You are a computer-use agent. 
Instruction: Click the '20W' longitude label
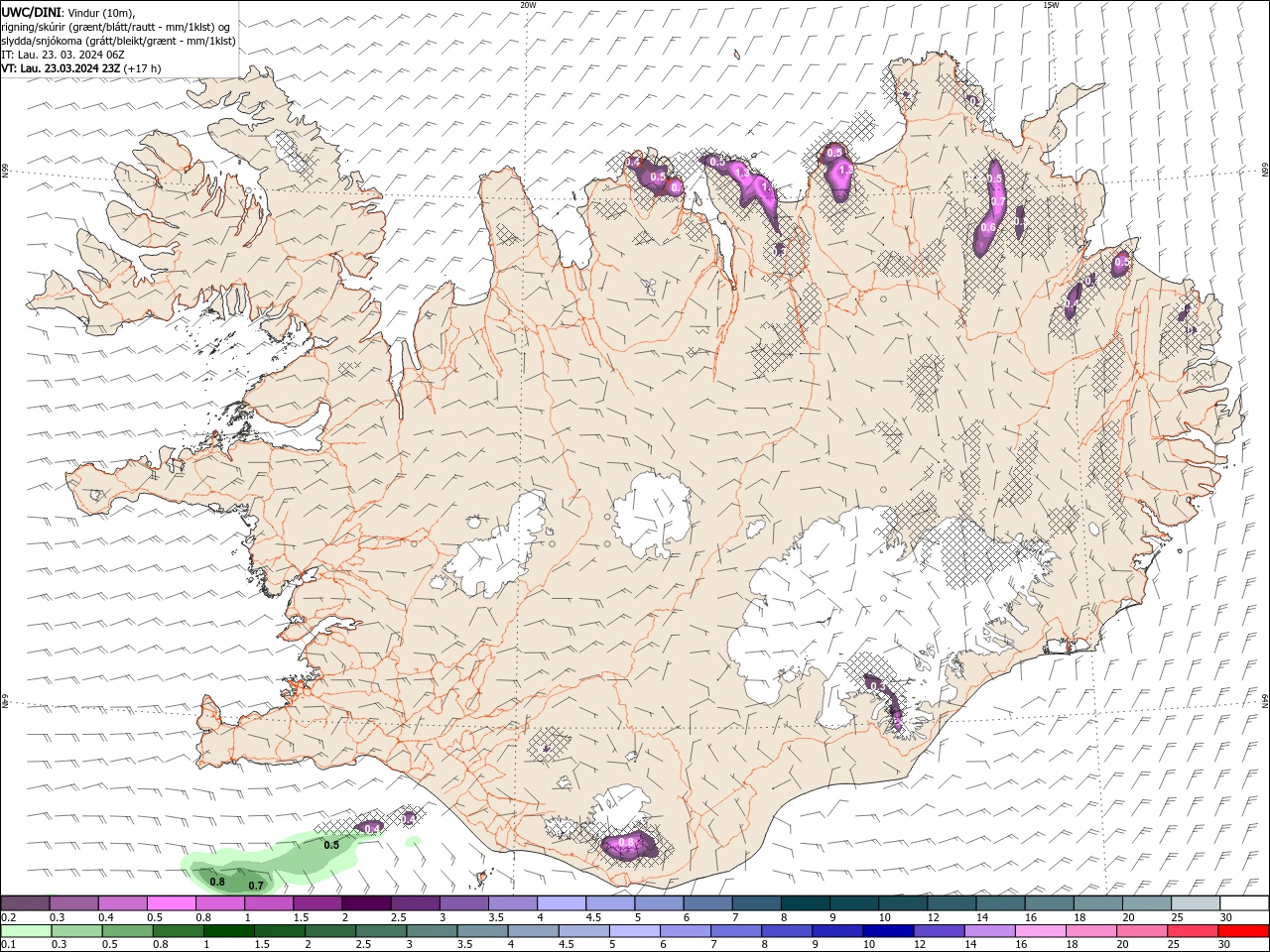[x=528, y=5]
